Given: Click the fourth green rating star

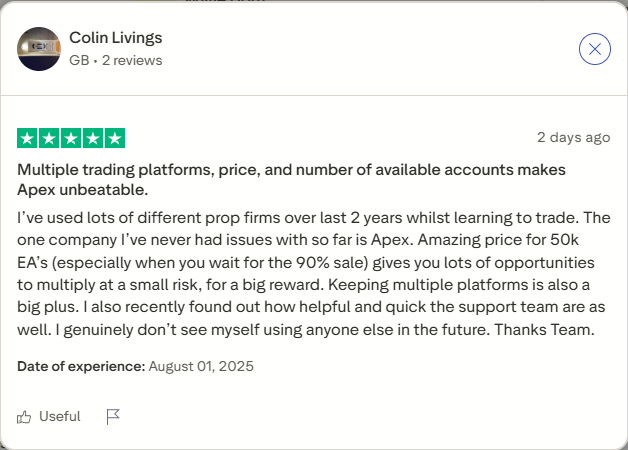Looking at the screenshot, I should [93, 138].
